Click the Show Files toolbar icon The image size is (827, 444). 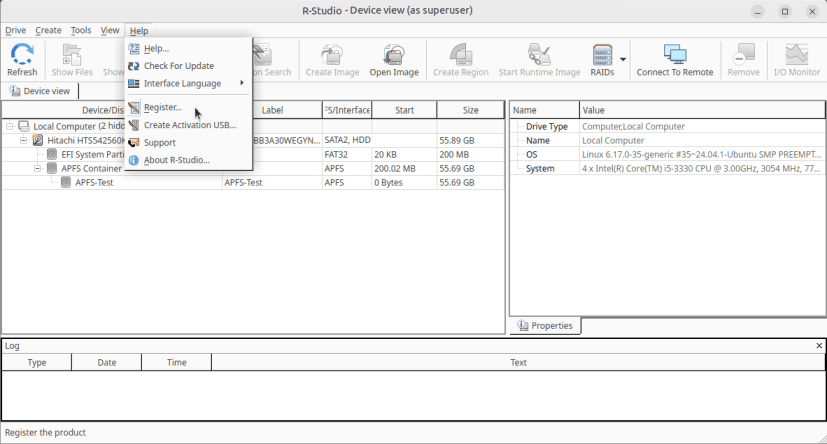click(72, 54)
